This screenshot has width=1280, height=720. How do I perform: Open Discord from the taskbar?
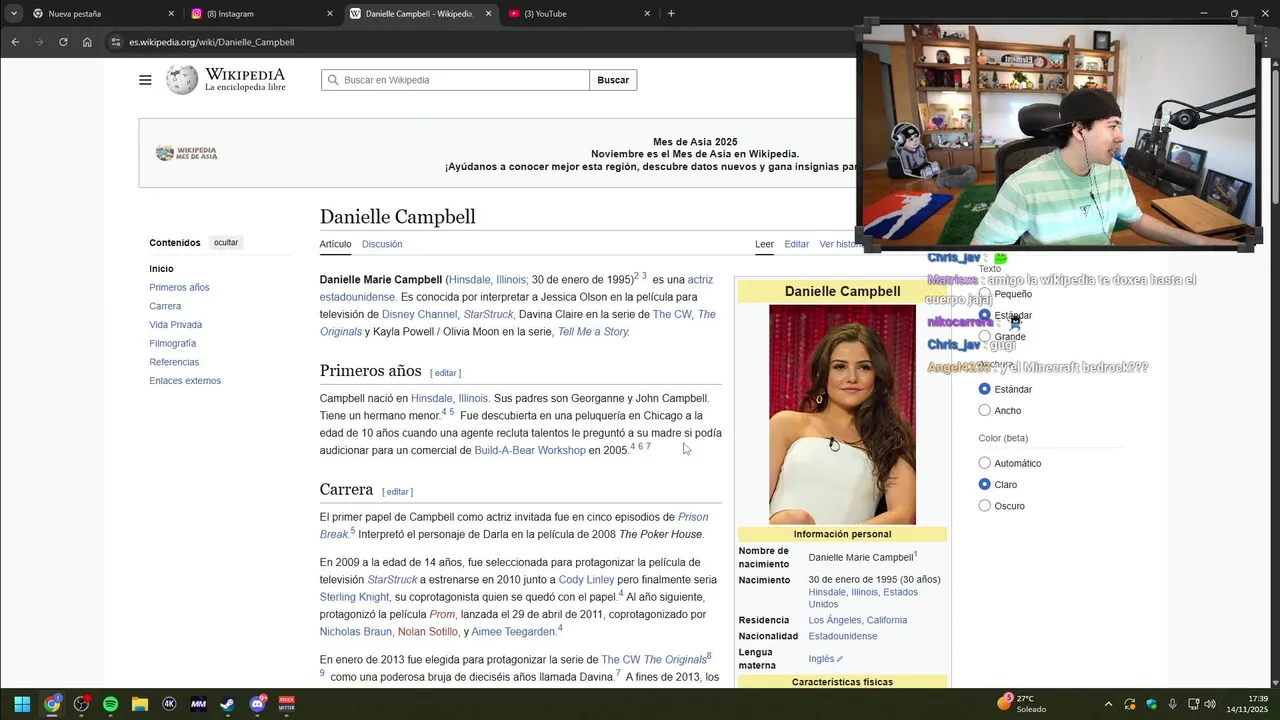click(x=257, y=704)
